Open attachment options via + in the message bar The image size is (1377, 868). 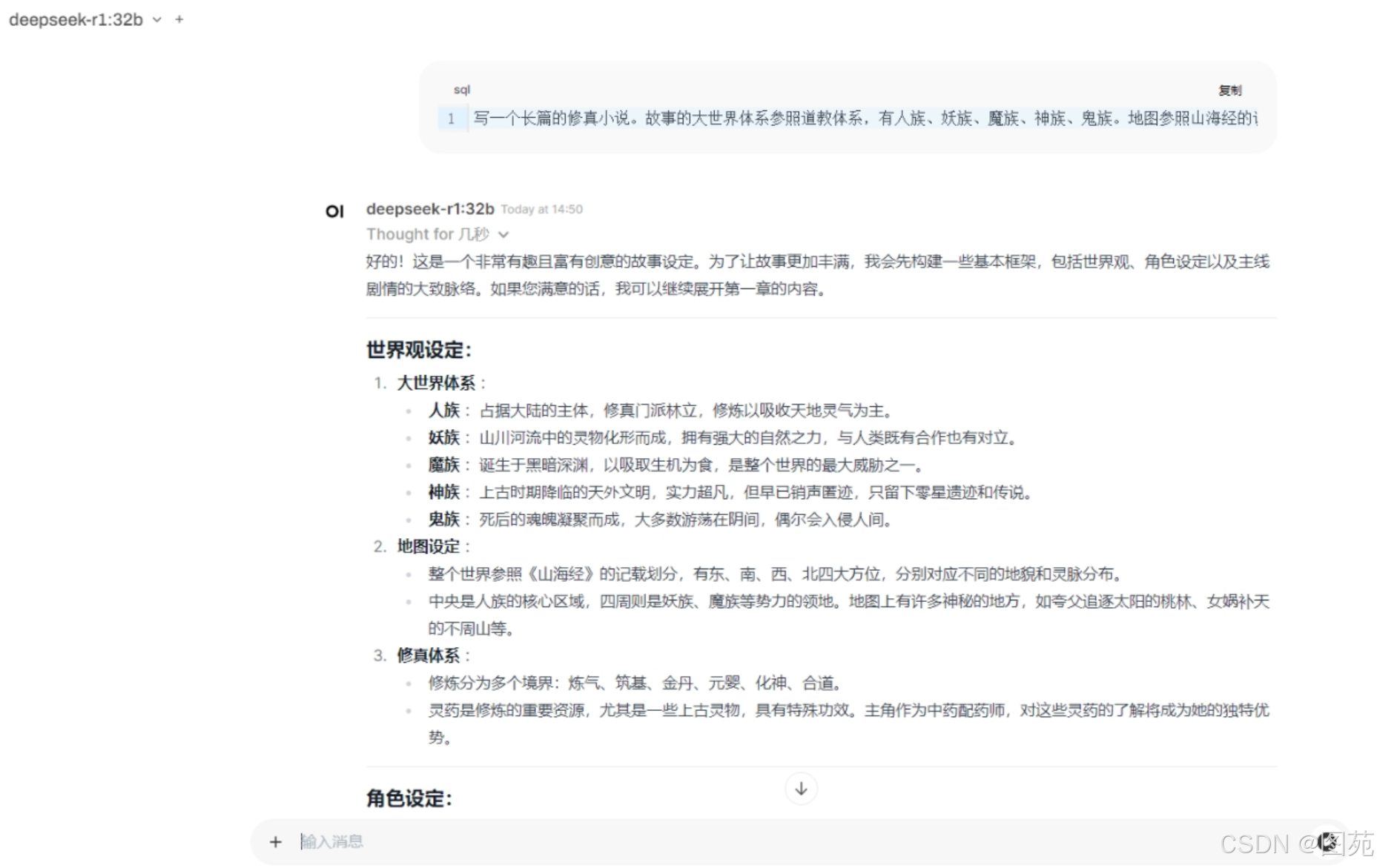tap(276, 841)
